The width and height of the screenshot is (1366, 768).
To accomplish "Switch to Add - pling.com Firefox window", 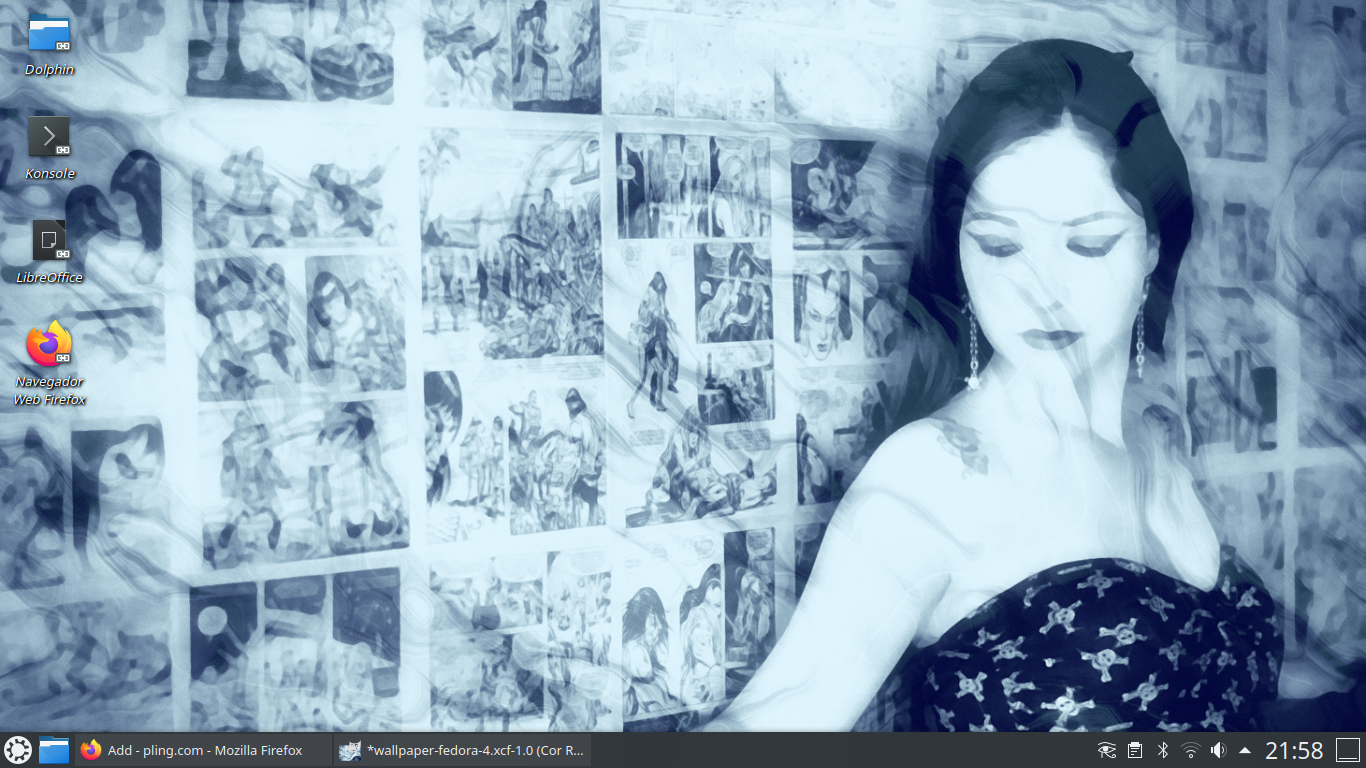I will click(x=203, y=750).
